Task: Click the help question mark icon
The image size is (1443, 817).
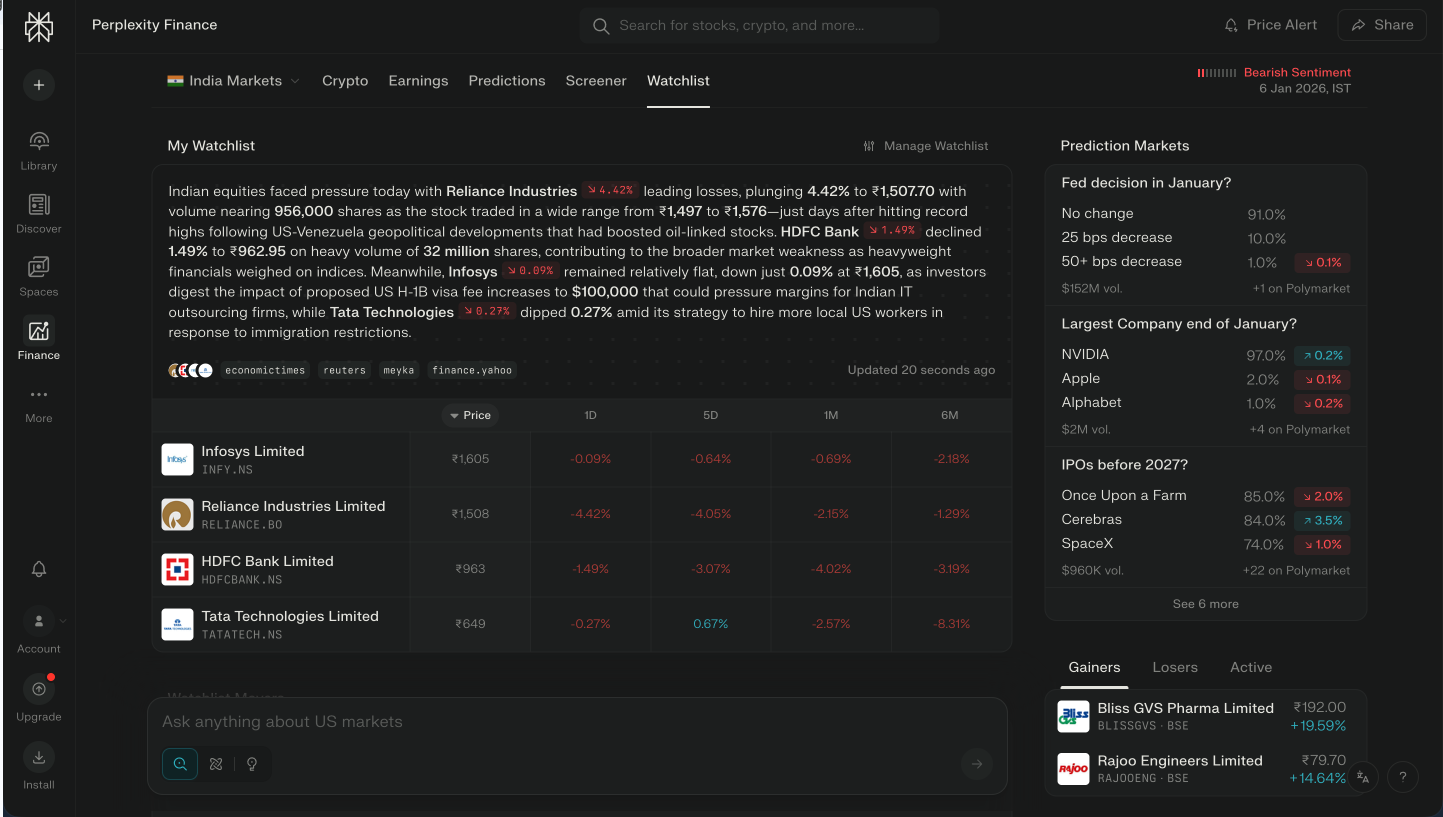Action: [x=1403, y=777]
